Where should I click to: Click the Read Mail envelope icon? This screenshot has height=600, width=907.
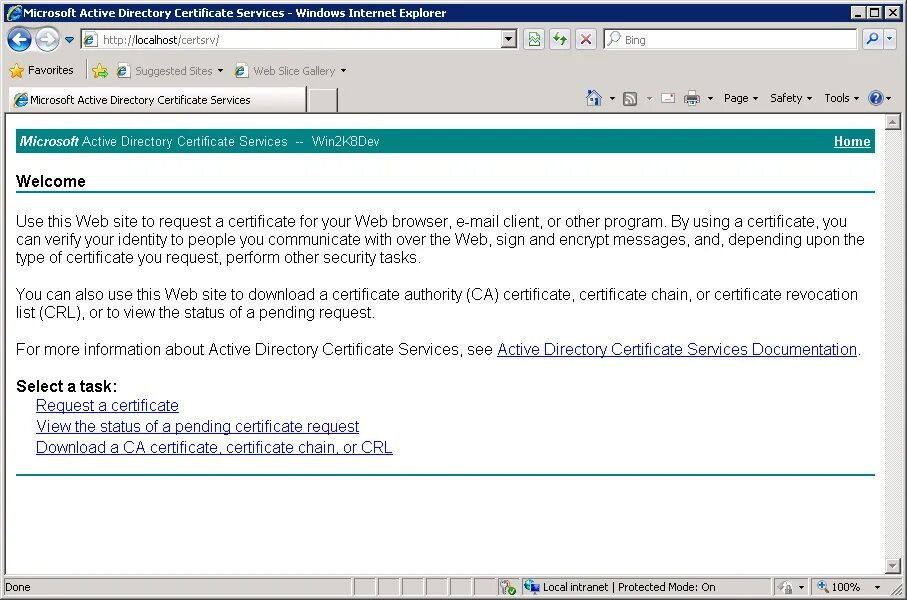668,98
